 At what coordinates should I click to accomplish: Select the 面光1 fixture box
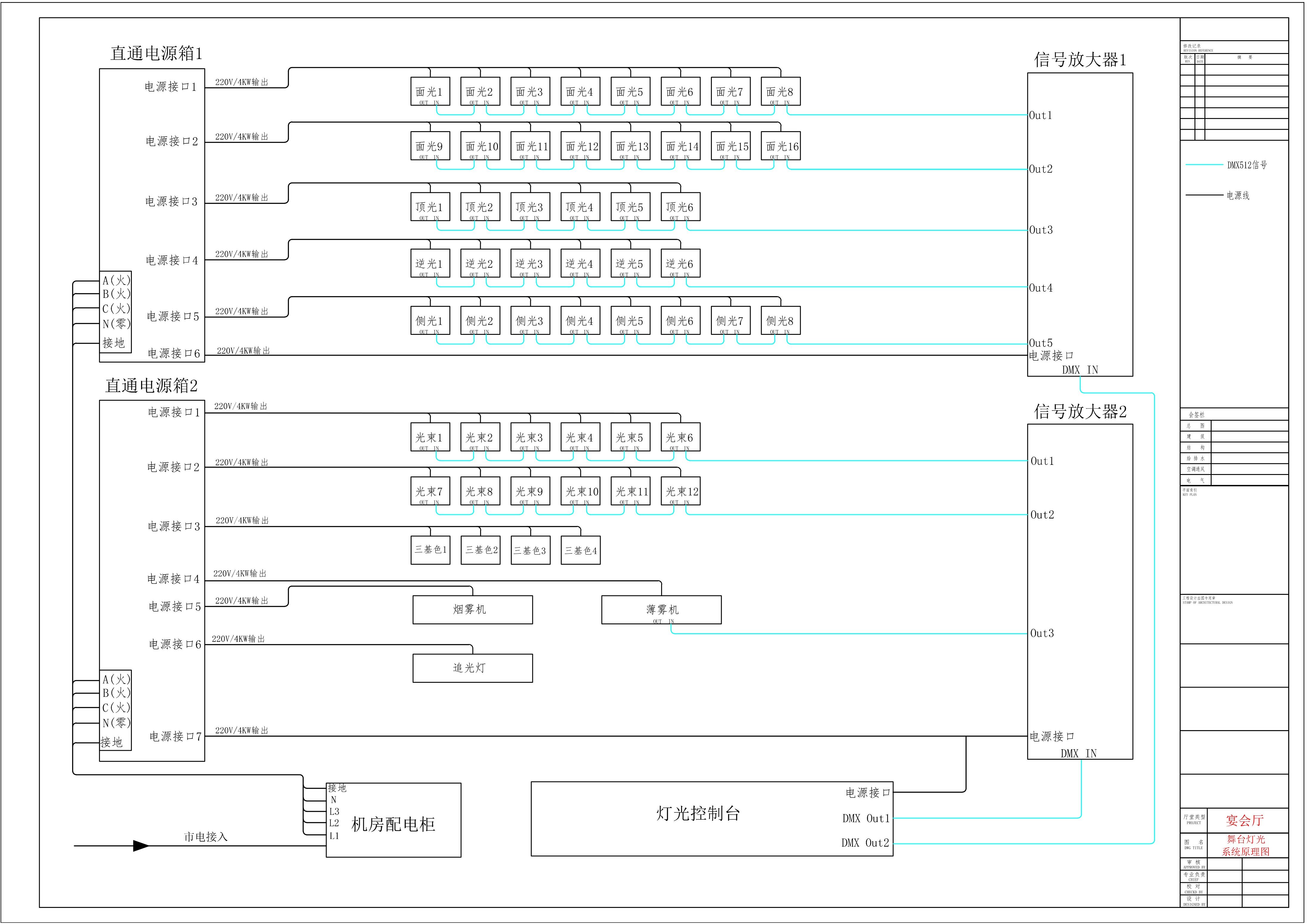click(x=430, y=91)
